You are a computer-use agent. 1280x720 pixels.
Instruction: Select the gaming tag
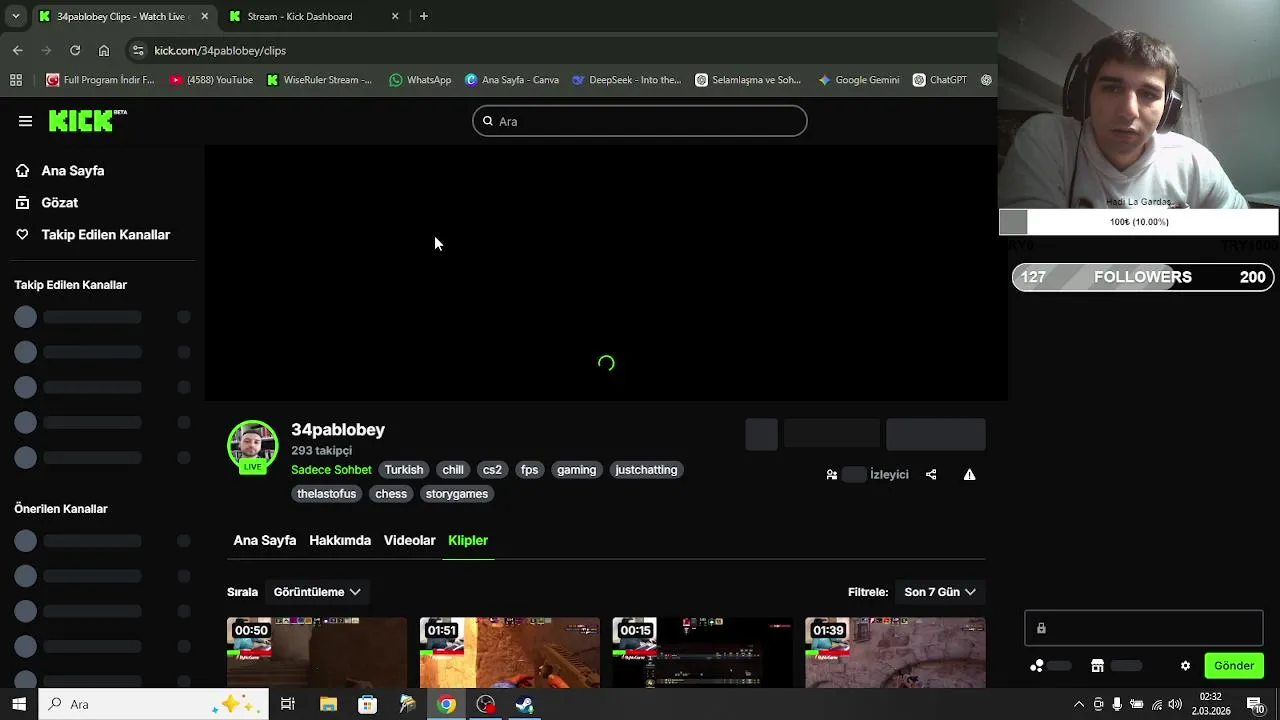(x=576, y=470)
